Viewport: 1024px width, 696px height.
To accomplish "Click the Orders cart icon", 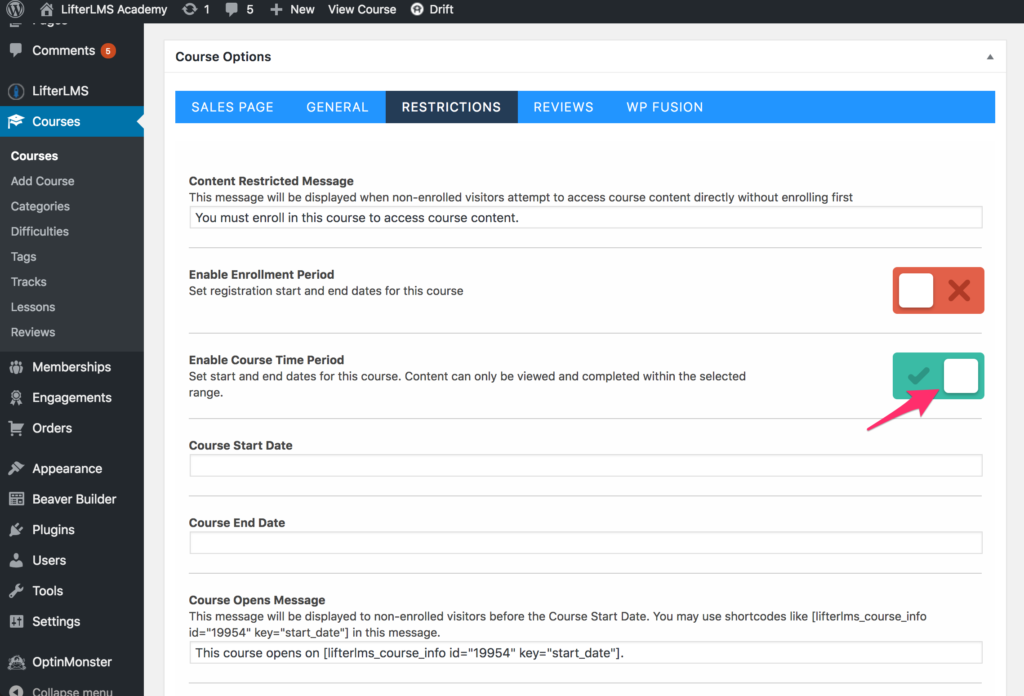I will 16,428.
